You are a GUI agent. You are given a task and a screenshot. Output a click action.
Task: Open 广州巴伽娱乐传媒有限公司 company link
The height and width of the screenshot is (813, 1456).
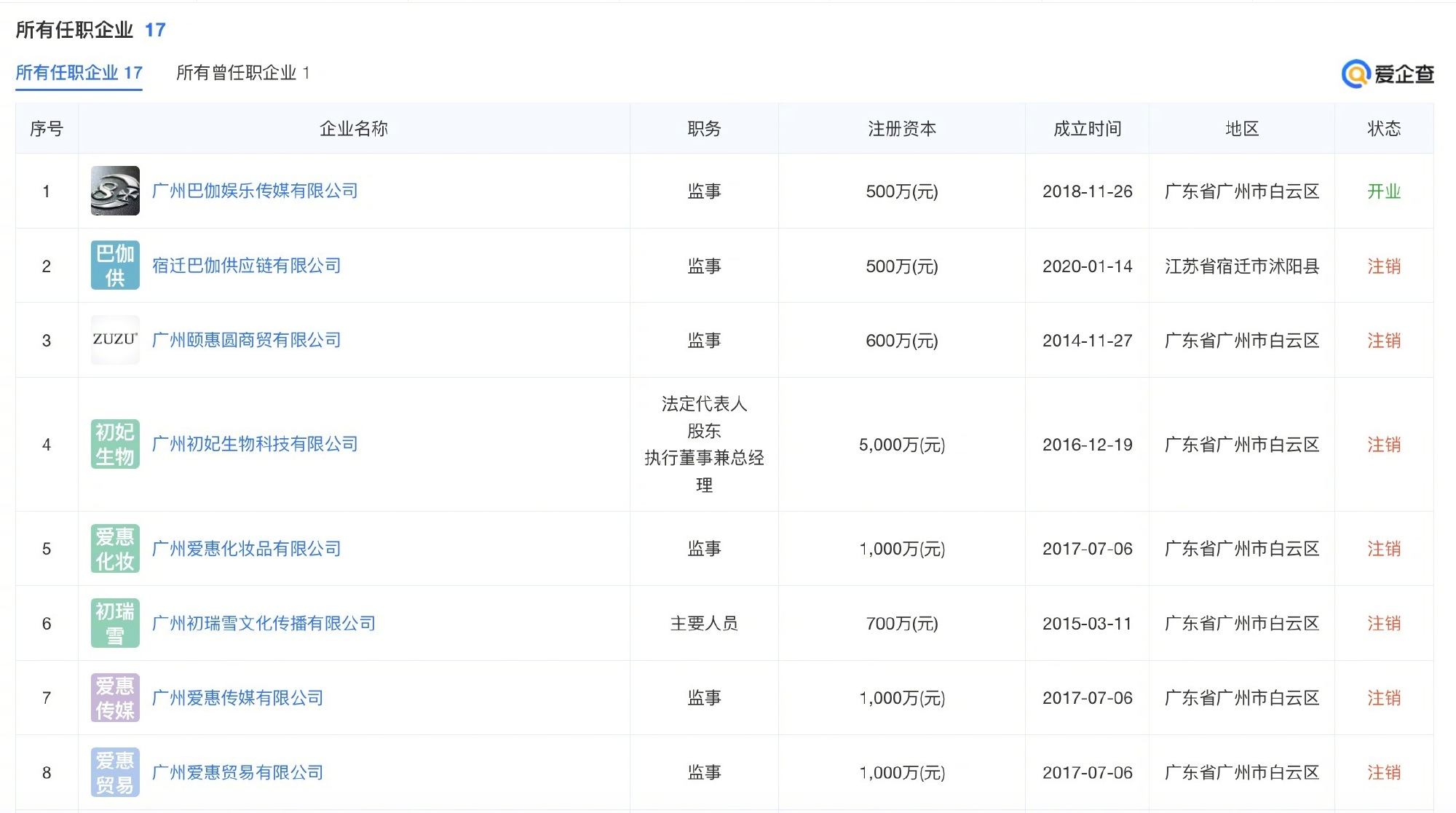255,191
